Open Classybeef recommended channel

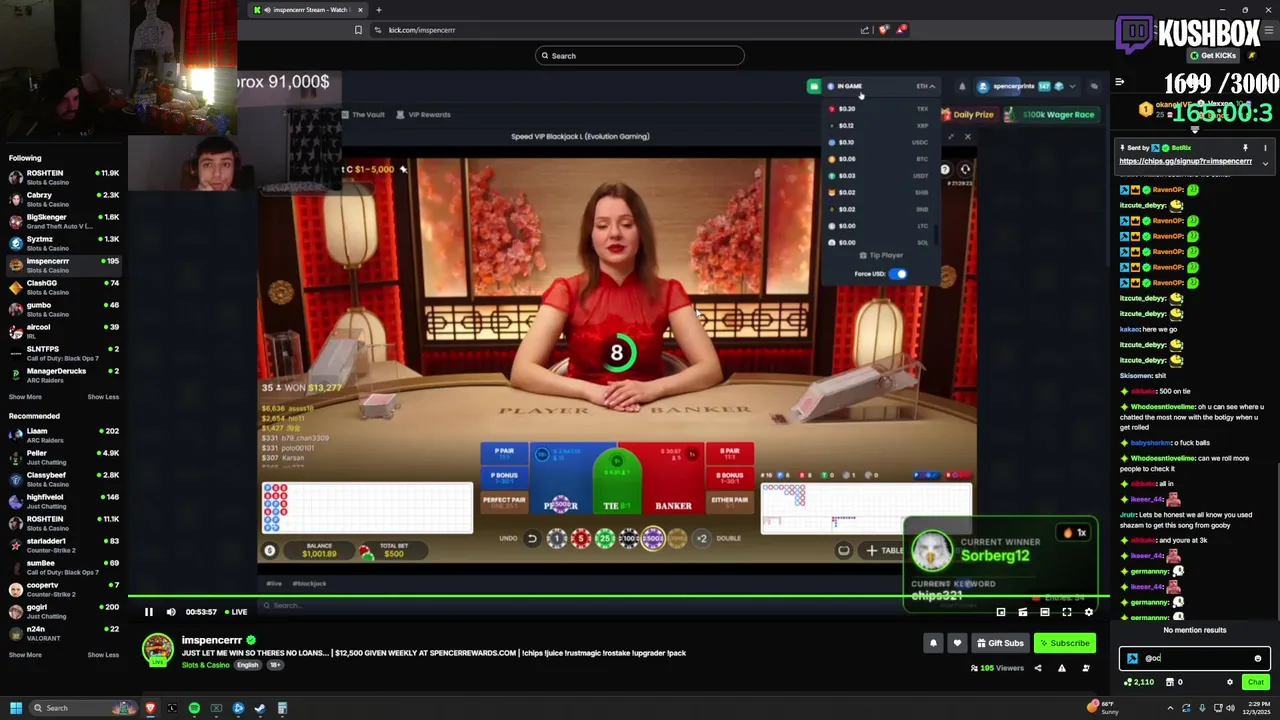(64, 479)
